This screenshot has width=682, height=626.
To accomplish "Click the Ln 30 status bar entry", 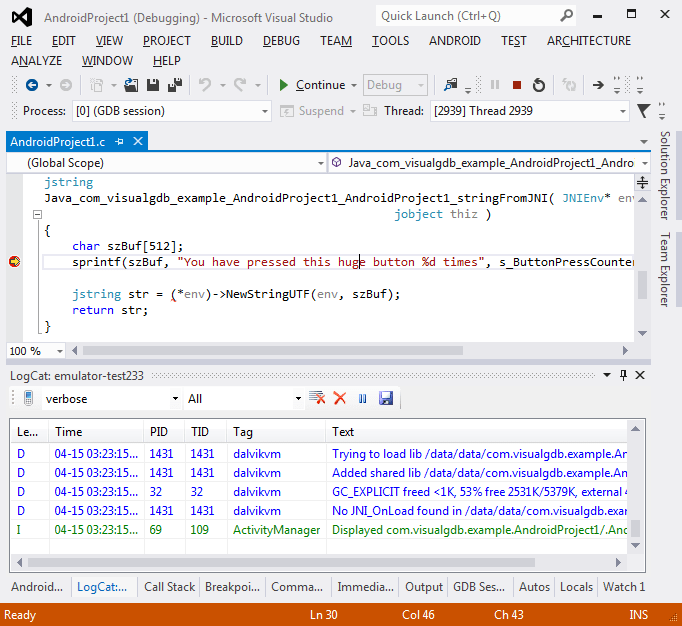I will pos(324,615).
